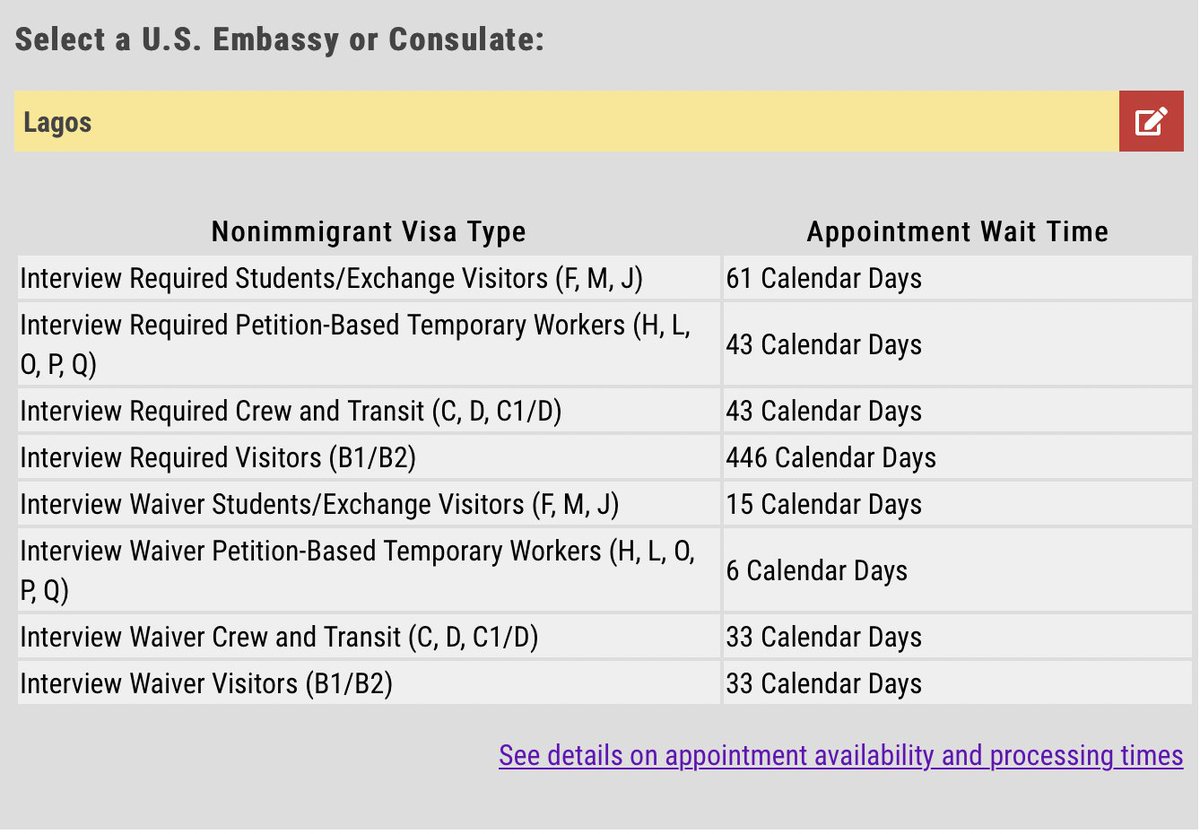Click 33 Calendar Days for Waiver Visitors
Screen dimensions: 1200x834
tap(824, 684)
